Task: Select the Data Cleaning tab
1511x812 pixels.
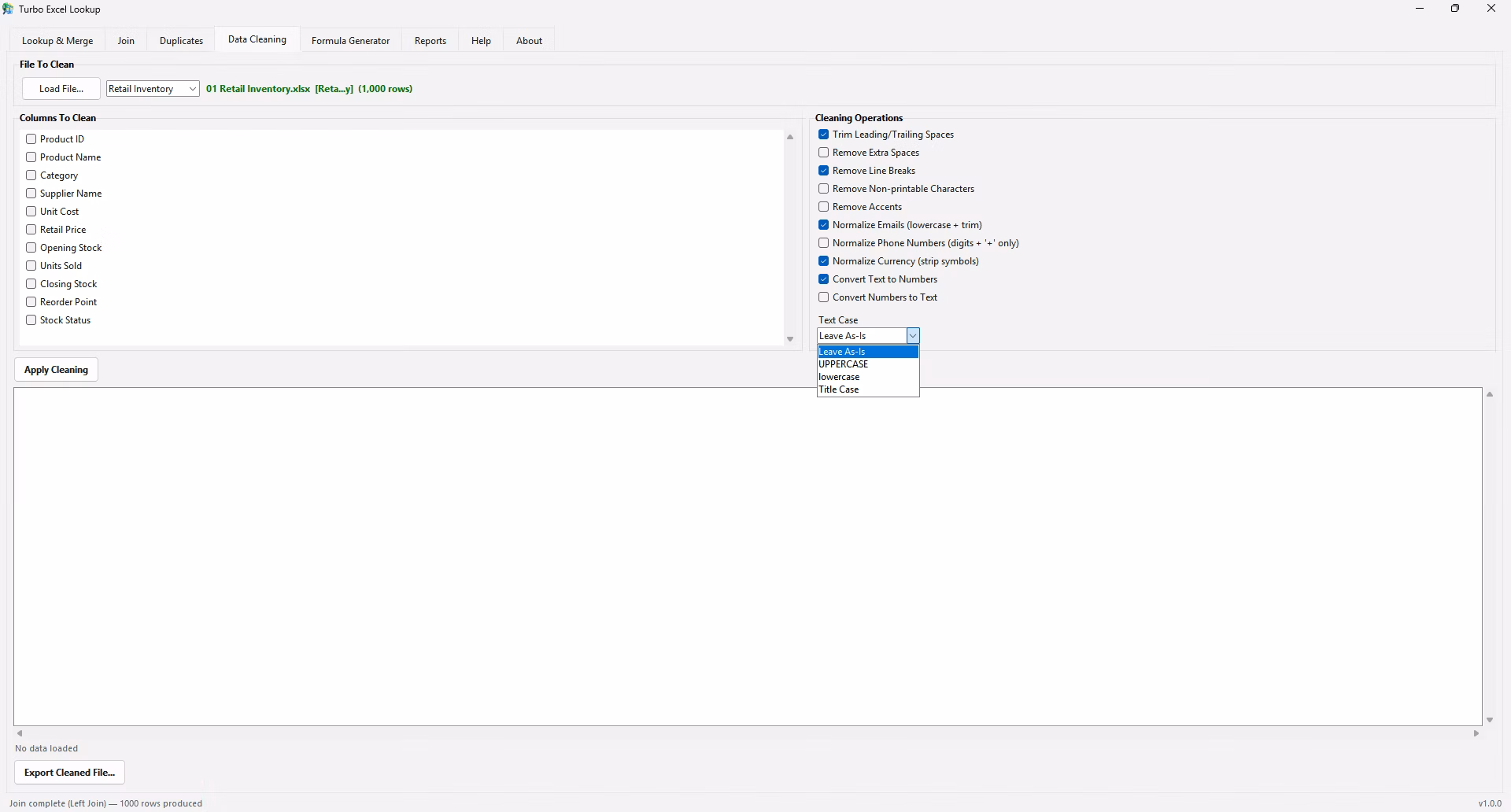Action: pyautogui.click(x=257, y=39)
